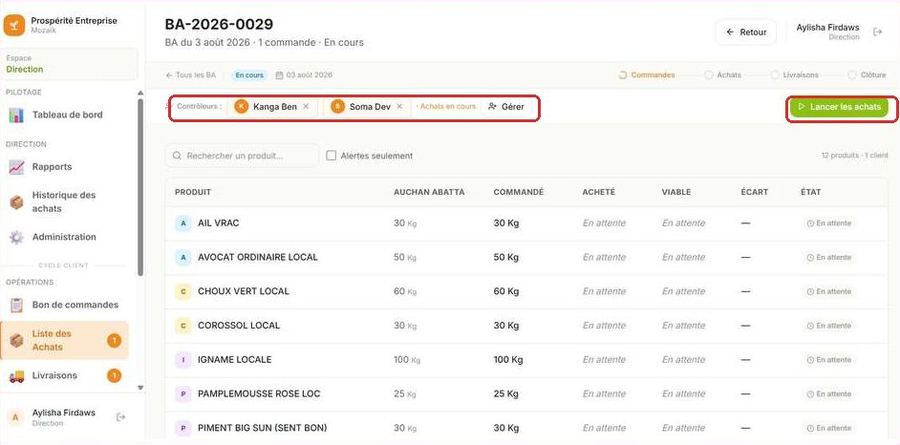
Task: Select the Livraisons step
Action: tap(794, 75)
